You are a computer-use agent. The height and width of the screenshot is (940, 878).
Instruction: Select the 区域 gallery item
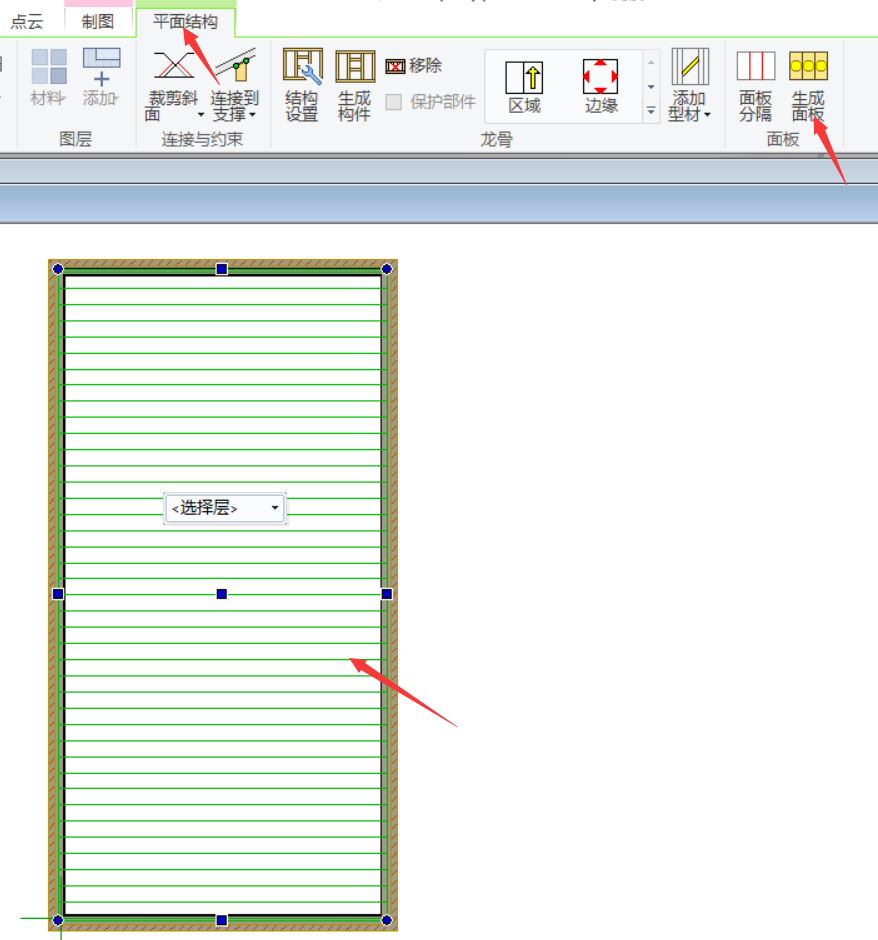pos(524,87)
